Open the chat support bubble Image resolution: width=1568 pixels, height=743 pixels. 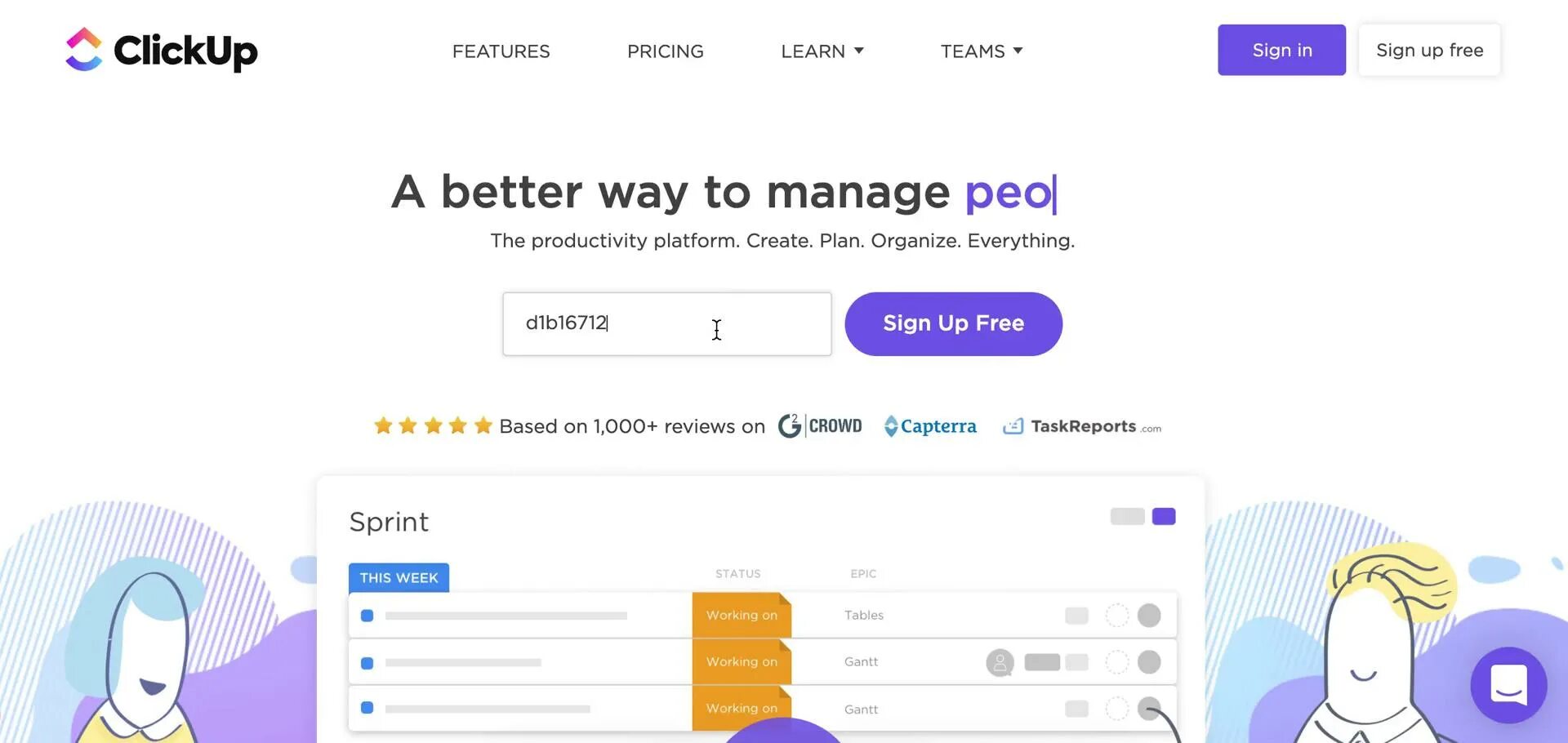(x=1508, y=684)
